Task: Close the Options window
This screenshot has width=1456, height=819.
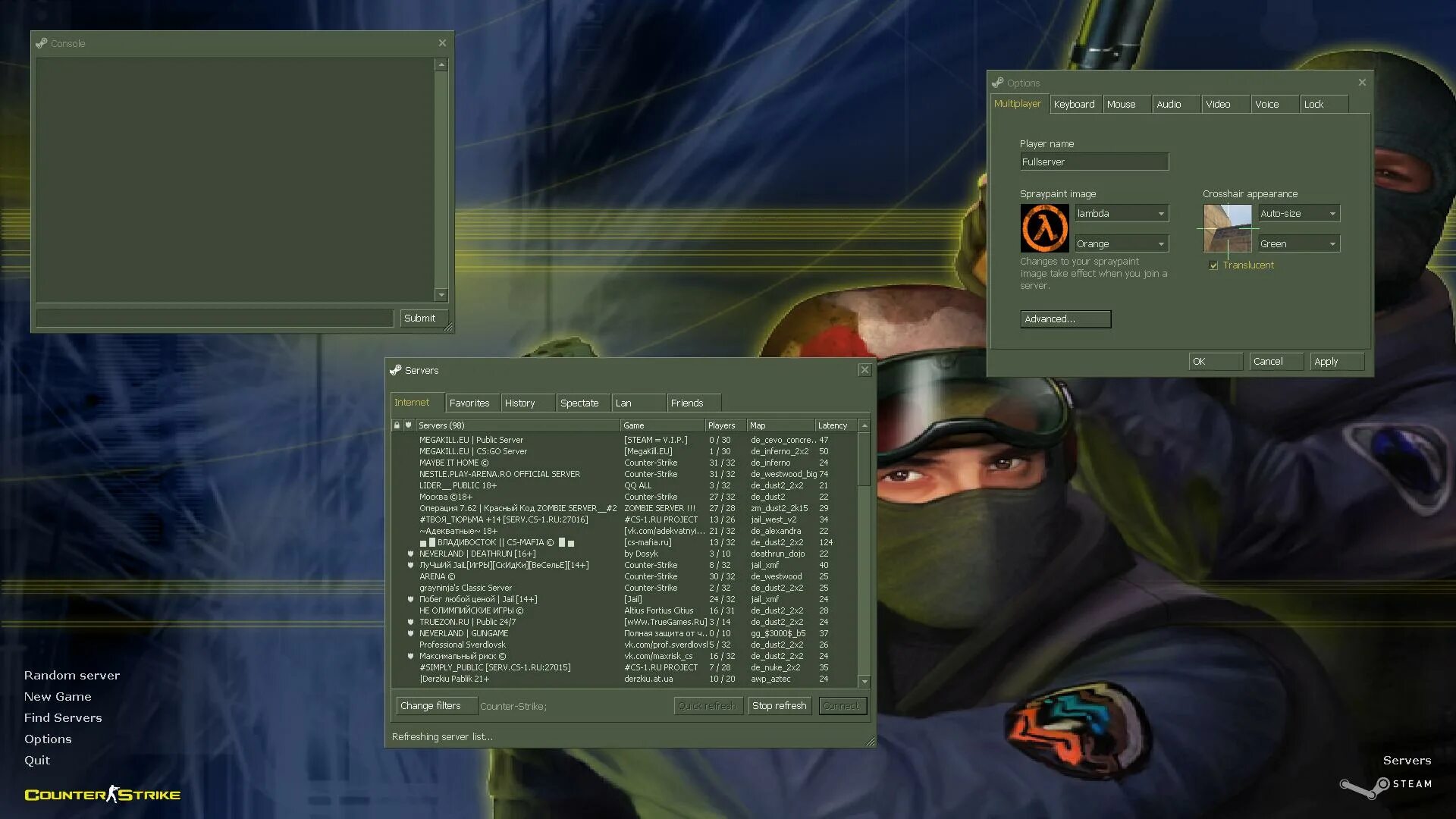Action: coord(1362,83)
